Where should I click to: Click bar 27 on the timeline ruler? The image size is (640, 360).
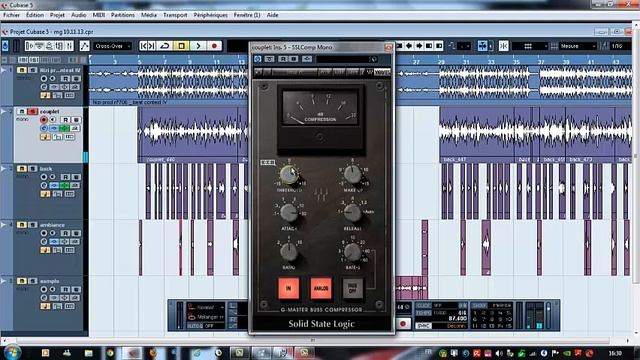coord(416,62)
